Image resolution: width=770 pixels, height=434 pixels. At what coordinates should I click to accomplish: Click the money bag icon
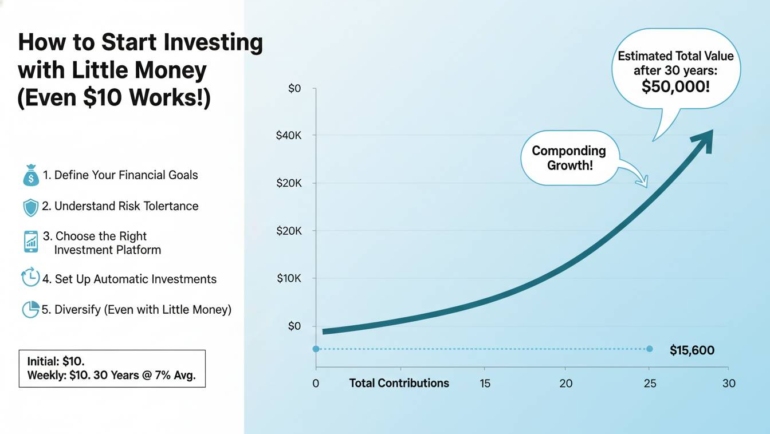click(x=30, y=176)
